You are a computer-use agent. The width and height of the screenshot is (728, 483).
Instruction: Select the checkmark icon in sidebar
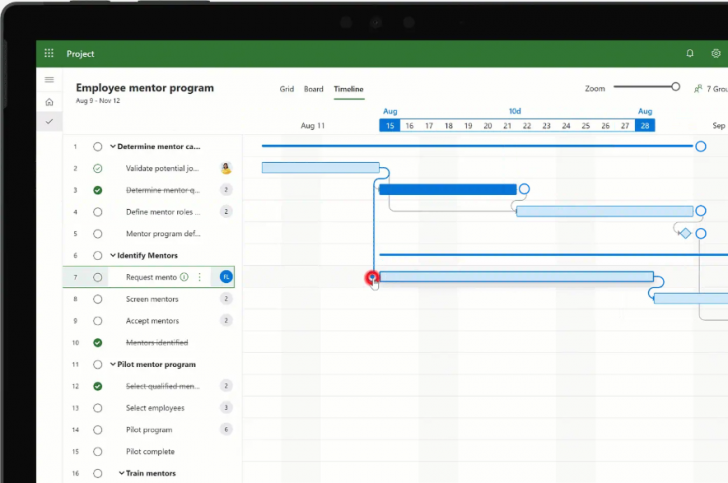49,122
